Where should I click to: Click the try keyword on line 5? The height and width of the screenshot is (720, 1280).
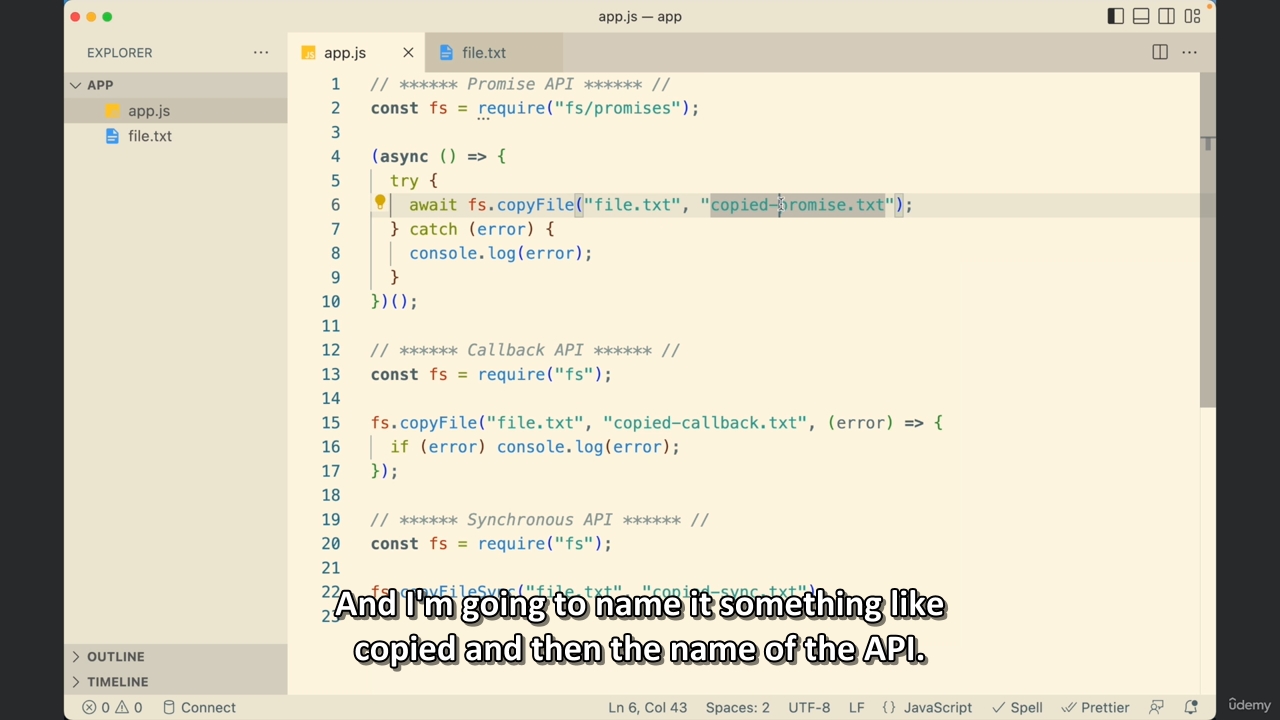coord(404,181)
